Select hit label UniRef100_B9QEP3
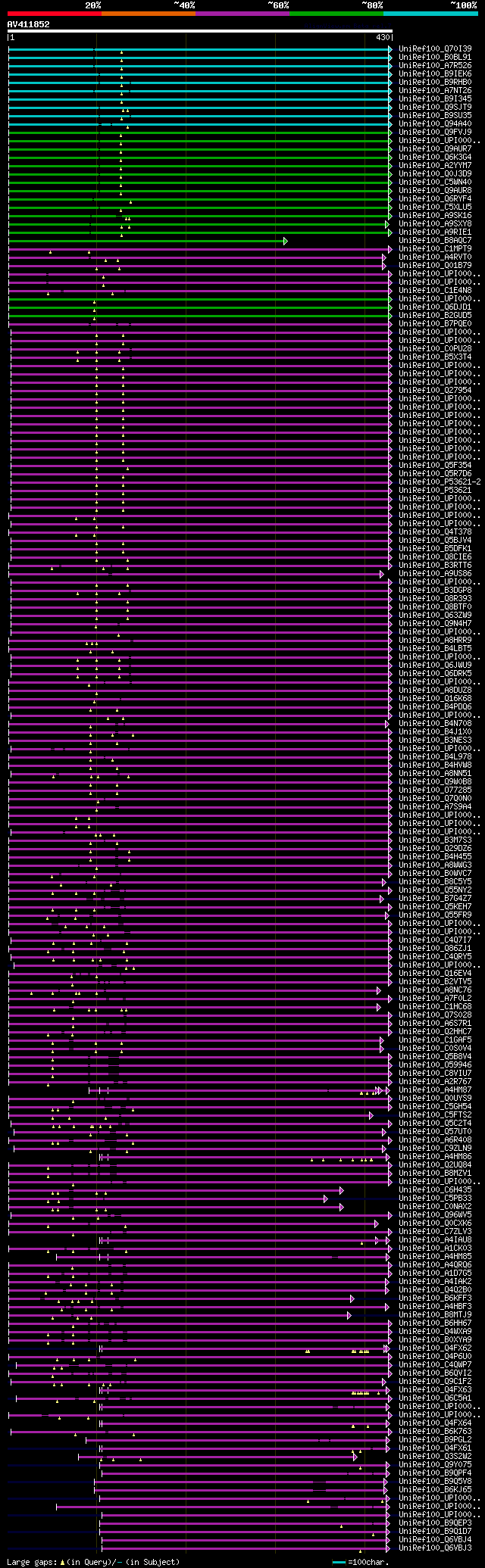 pos(435,1523)
